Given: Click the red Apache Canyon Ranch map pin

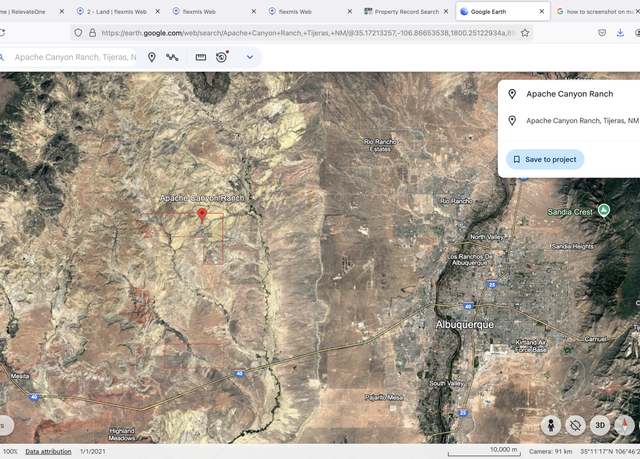Looking at the screenshot, I should click(202, 215).
